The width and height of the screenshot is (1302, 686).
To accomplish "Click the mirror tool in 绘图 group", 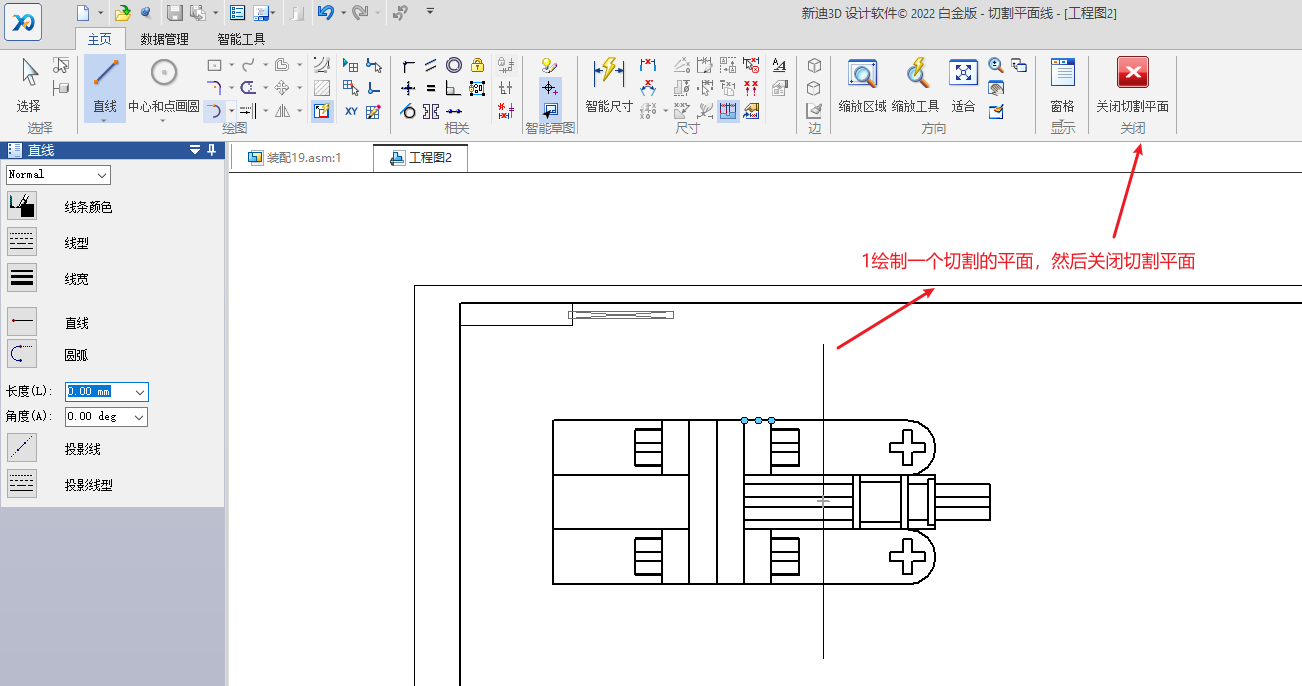I will coord(282,111).
